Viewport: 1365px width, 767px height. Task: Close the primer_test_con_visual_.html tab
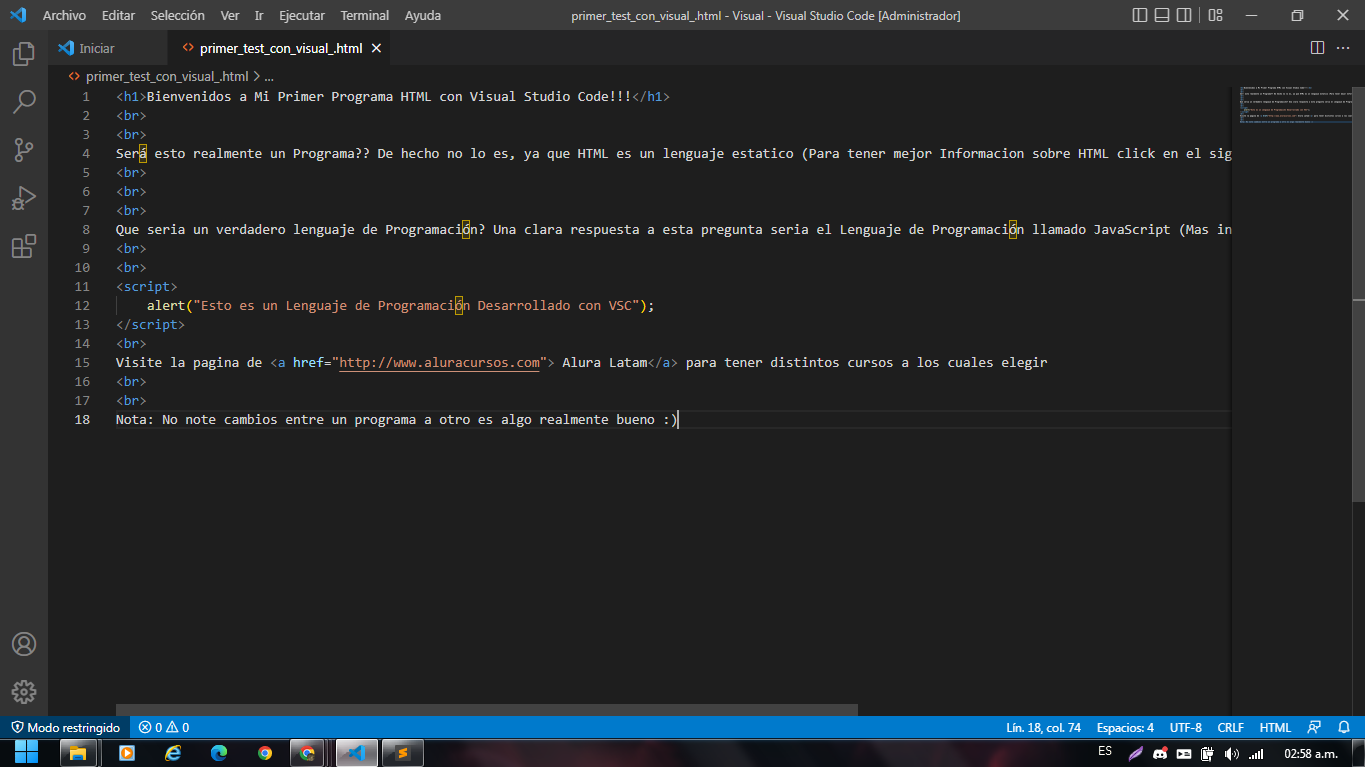[376, 48]
